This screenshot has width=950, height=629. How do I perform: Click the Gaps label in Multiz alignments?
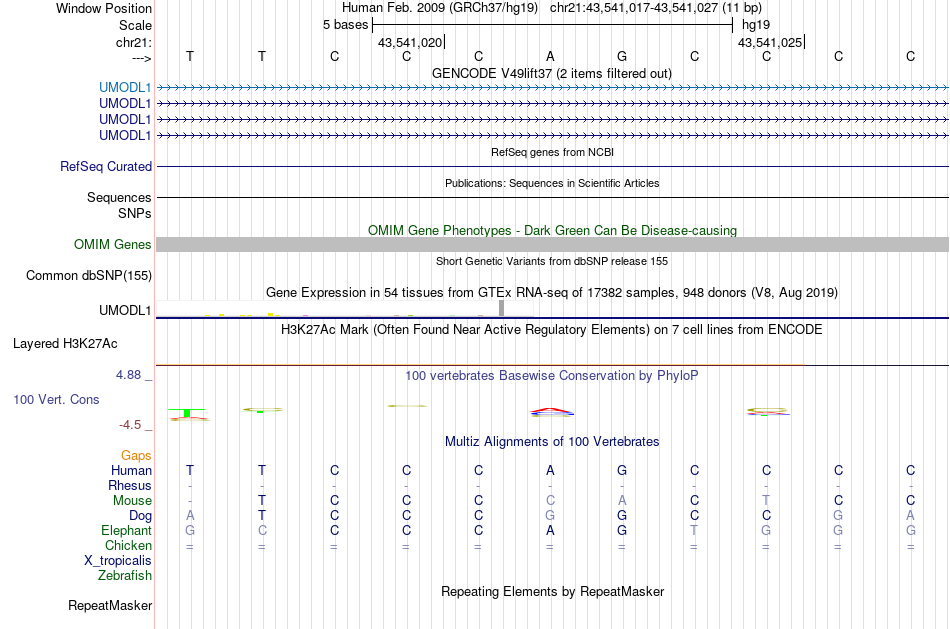136,455
